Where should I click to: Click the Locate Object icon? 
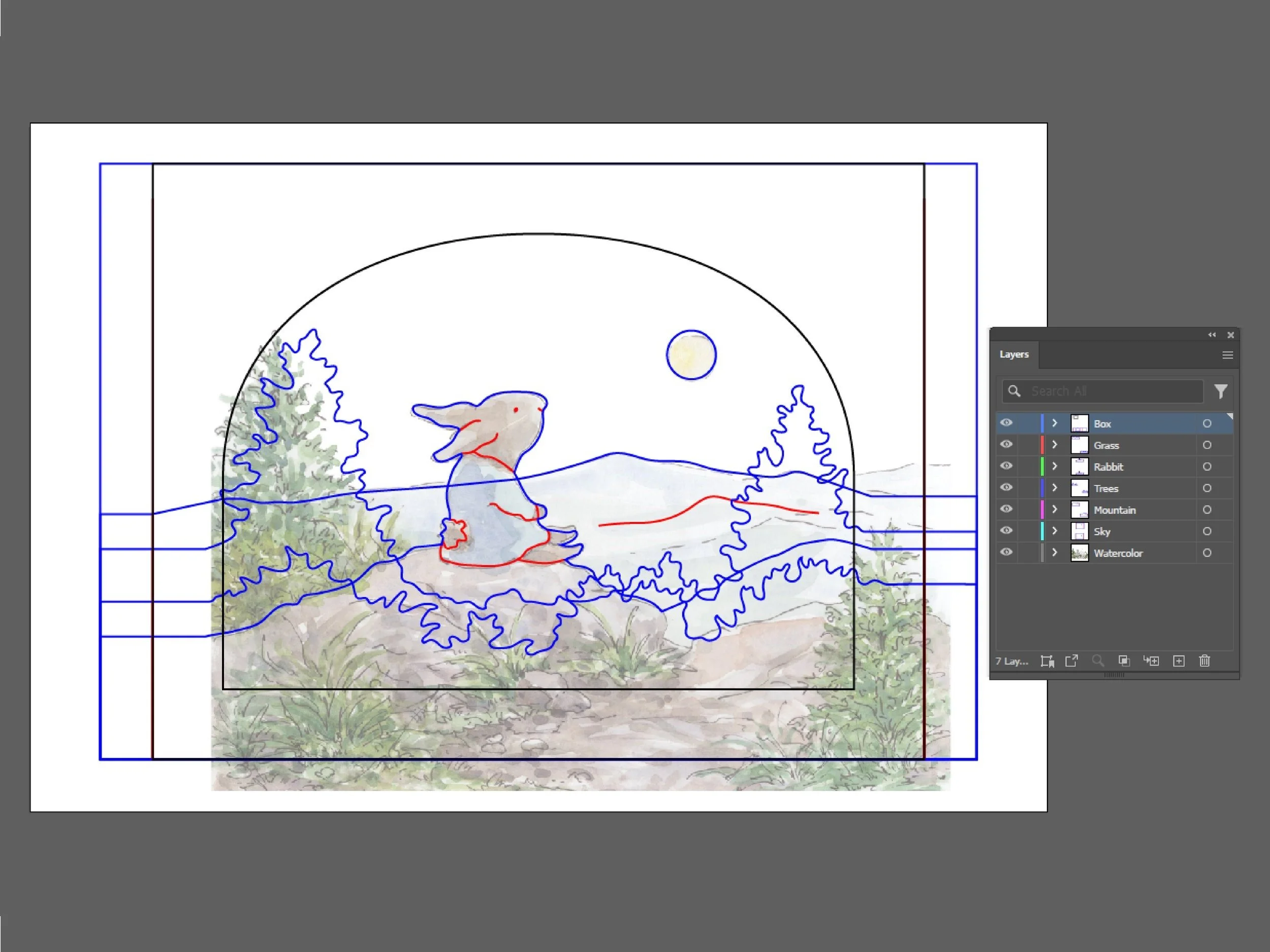point(1098,661)
